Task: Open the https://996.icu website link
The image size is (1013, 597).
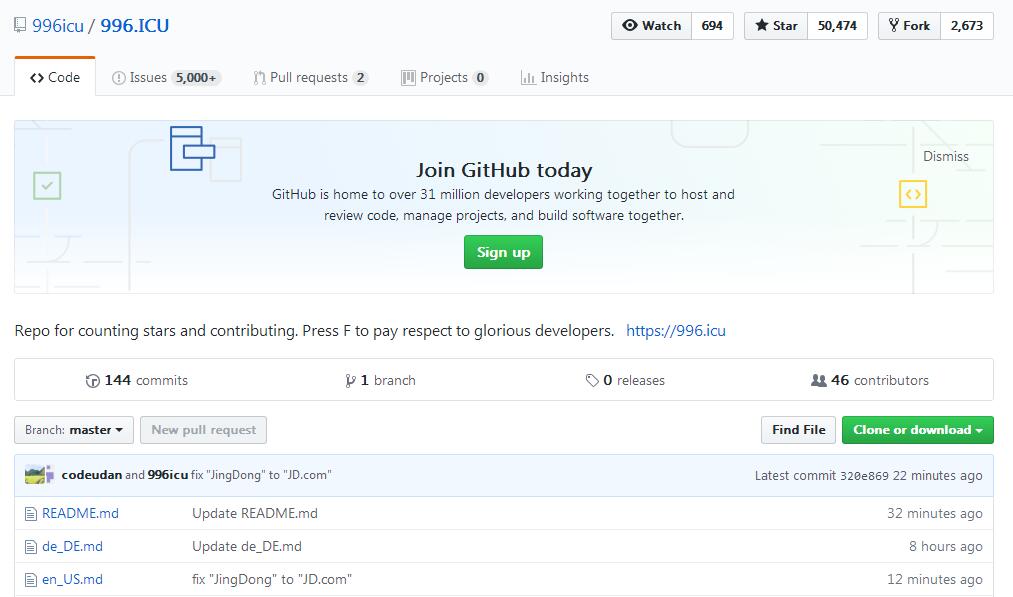Action: [676, 331]
